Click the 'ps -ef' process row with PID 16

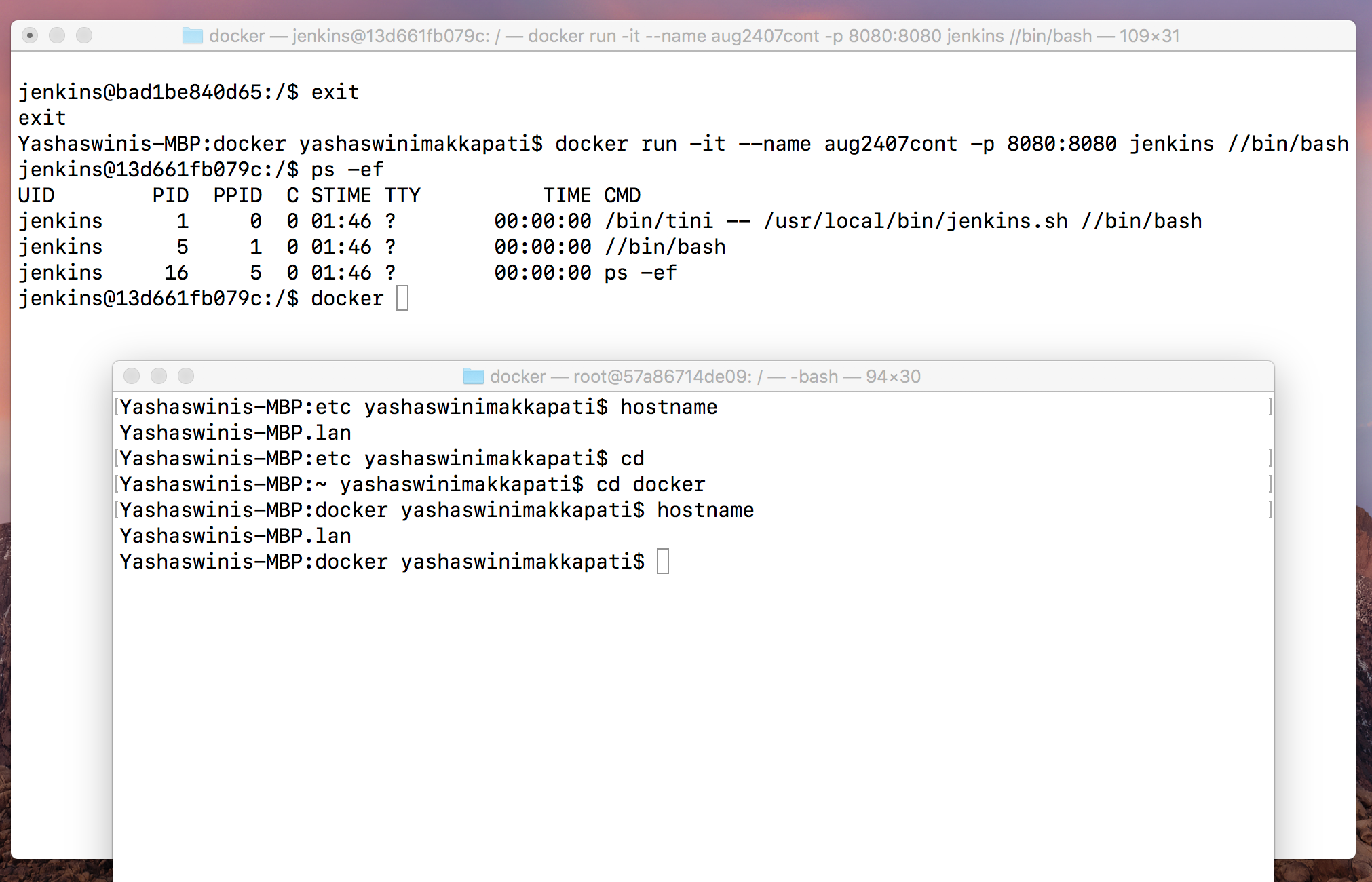tap(347, 273)
